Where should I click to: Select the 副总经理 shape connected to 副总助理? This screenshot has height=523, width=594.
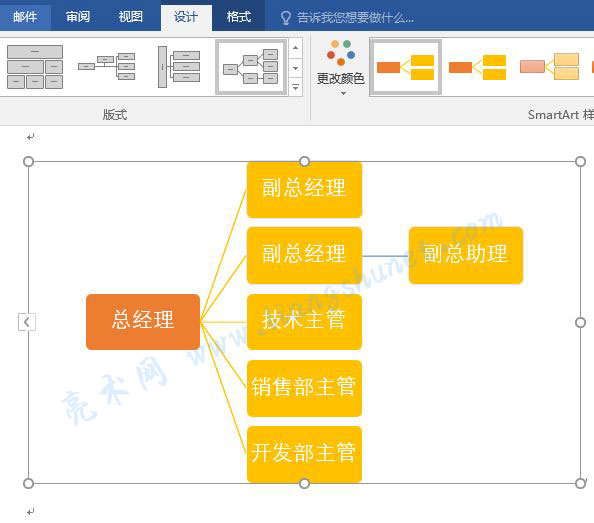coord(304,256)
